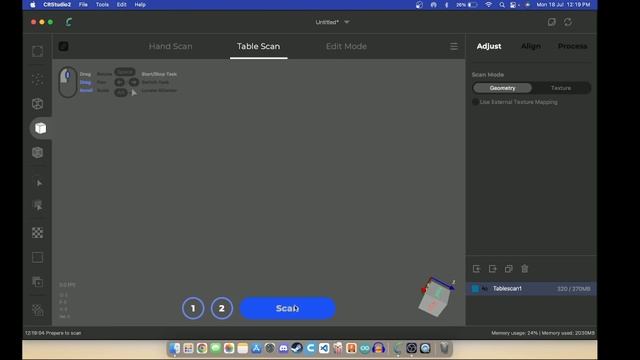The image size is (640, 360).
Task: Open the CRStudio2 application menu
Action: (x=57, y=4)
